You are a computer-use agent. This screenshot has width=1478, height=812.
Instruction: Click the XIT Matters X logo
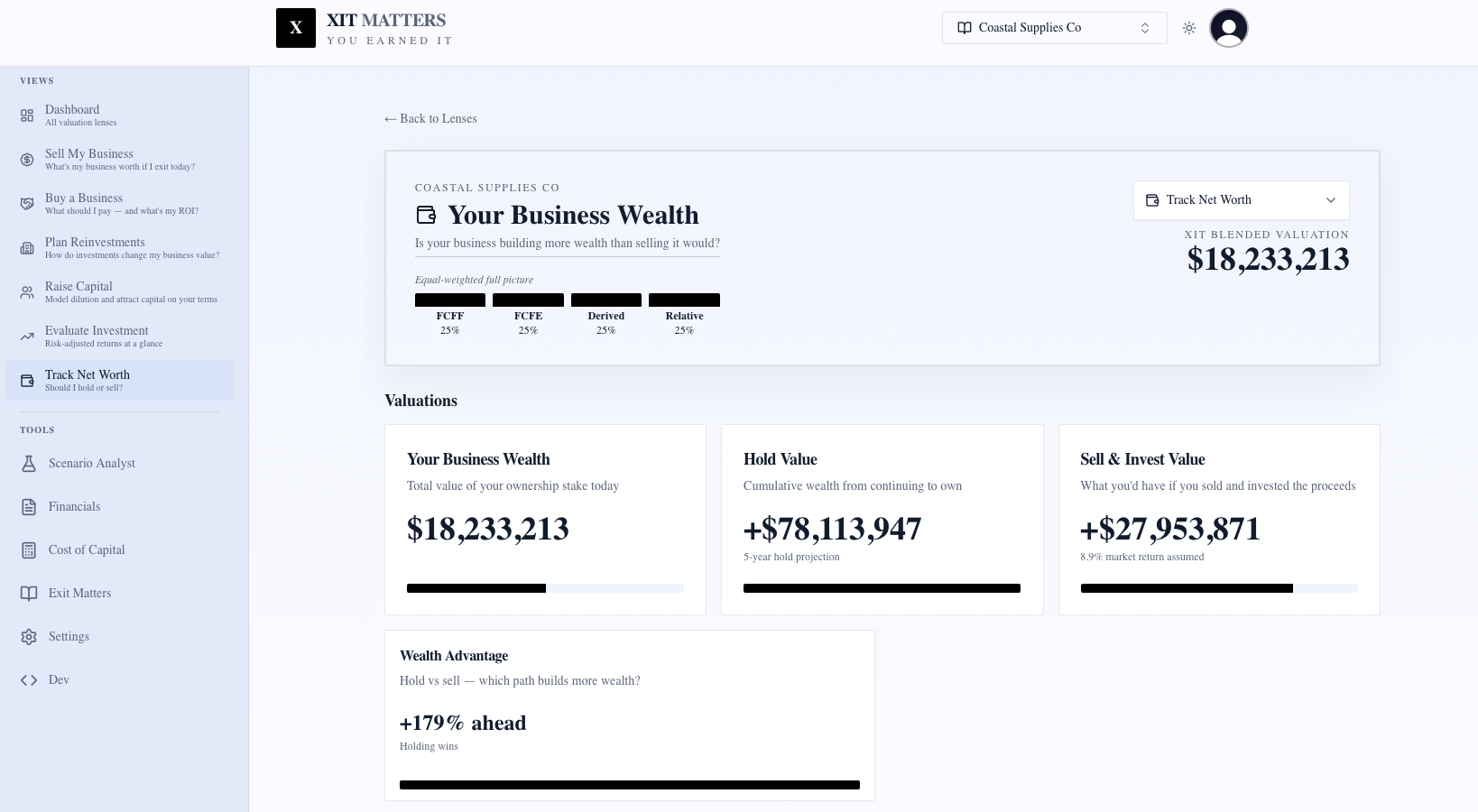coord(296,28)
